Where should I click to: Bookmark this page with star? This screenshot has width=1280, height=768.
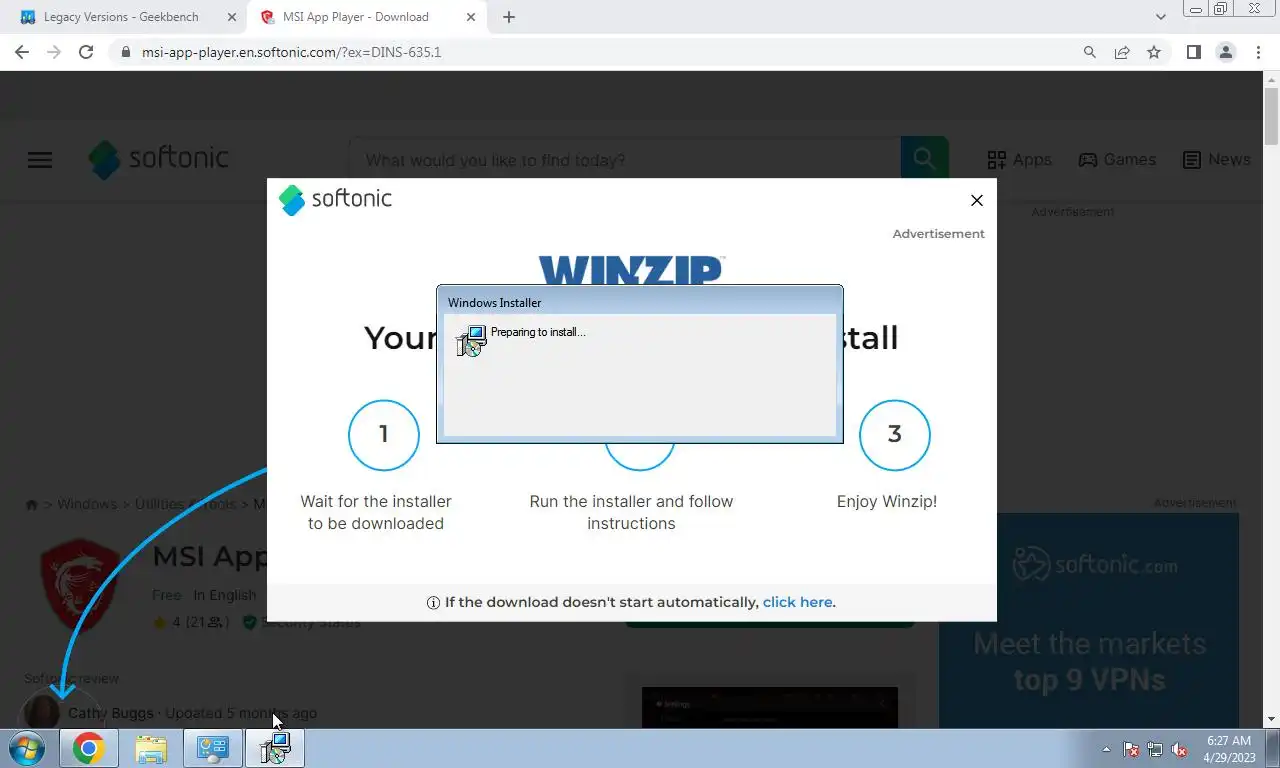(1154, 52)
